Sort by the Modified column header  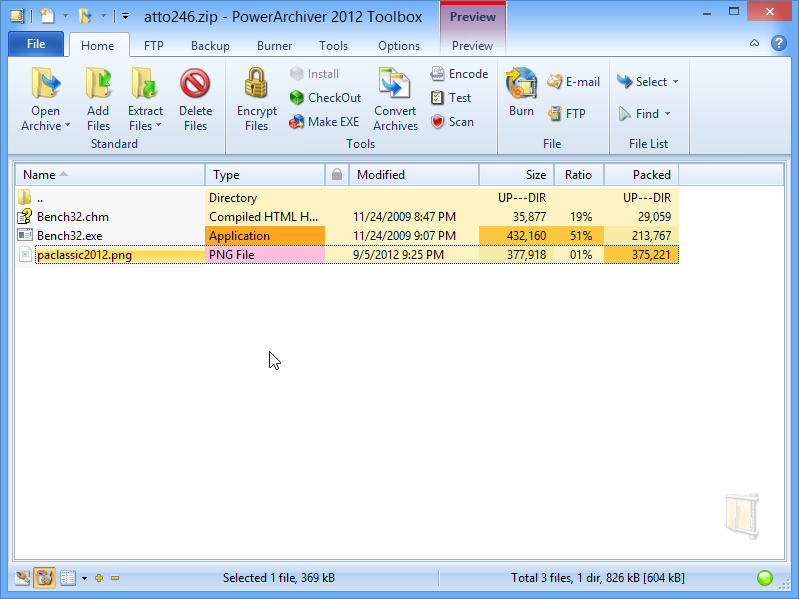point(414,175)
